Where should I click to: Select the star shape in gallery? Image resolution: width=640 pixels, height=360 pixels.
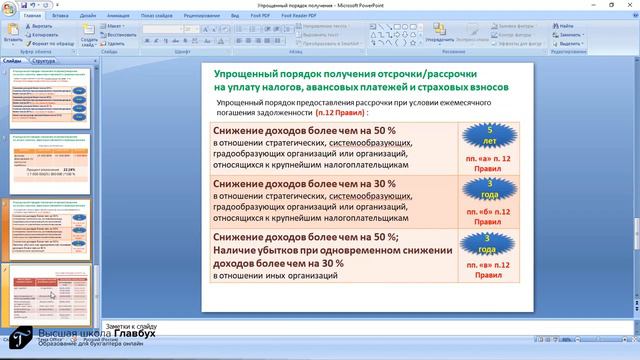click(x=413, y=42)
